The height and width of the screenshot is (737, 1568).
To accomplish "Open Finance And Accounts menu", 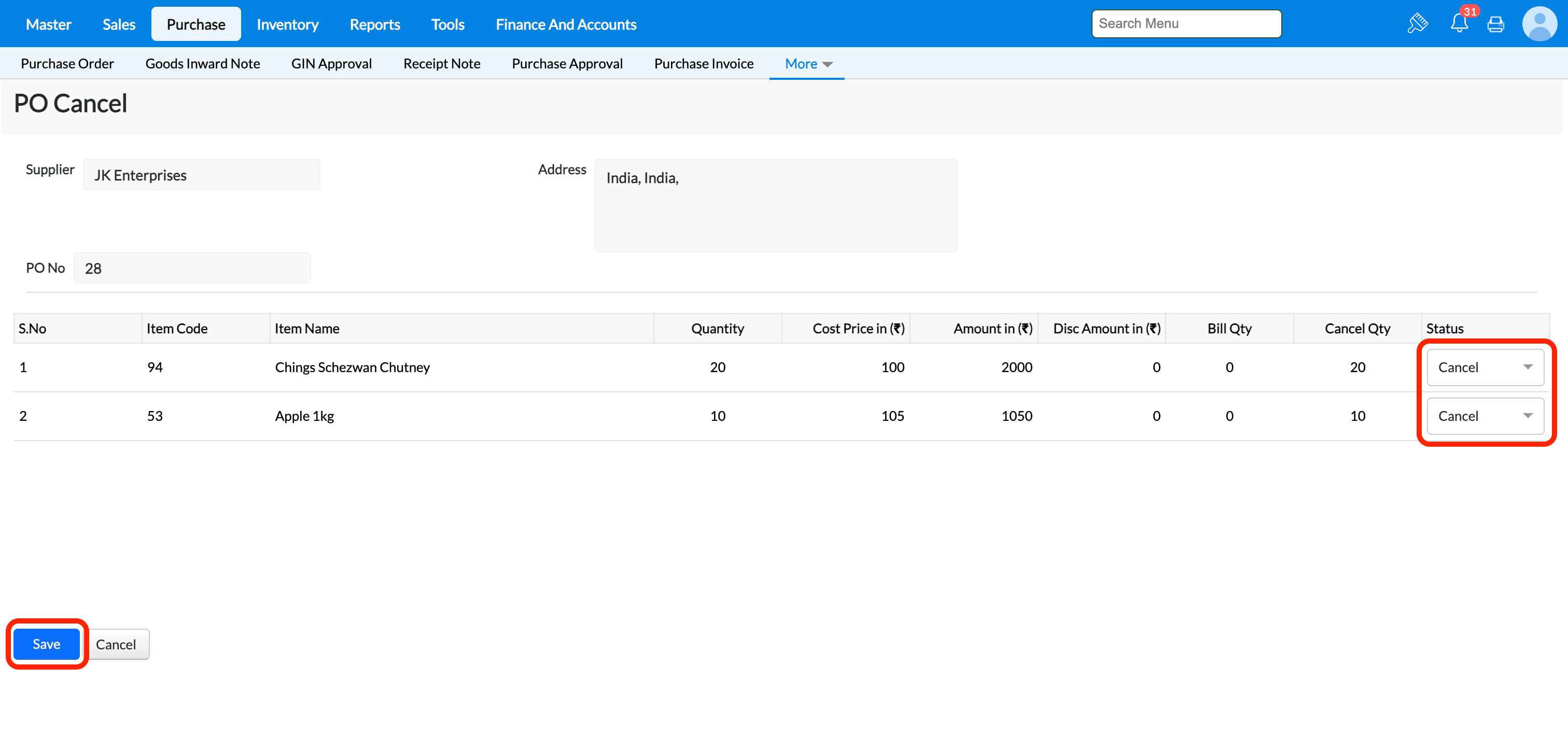I will (566, 24).
